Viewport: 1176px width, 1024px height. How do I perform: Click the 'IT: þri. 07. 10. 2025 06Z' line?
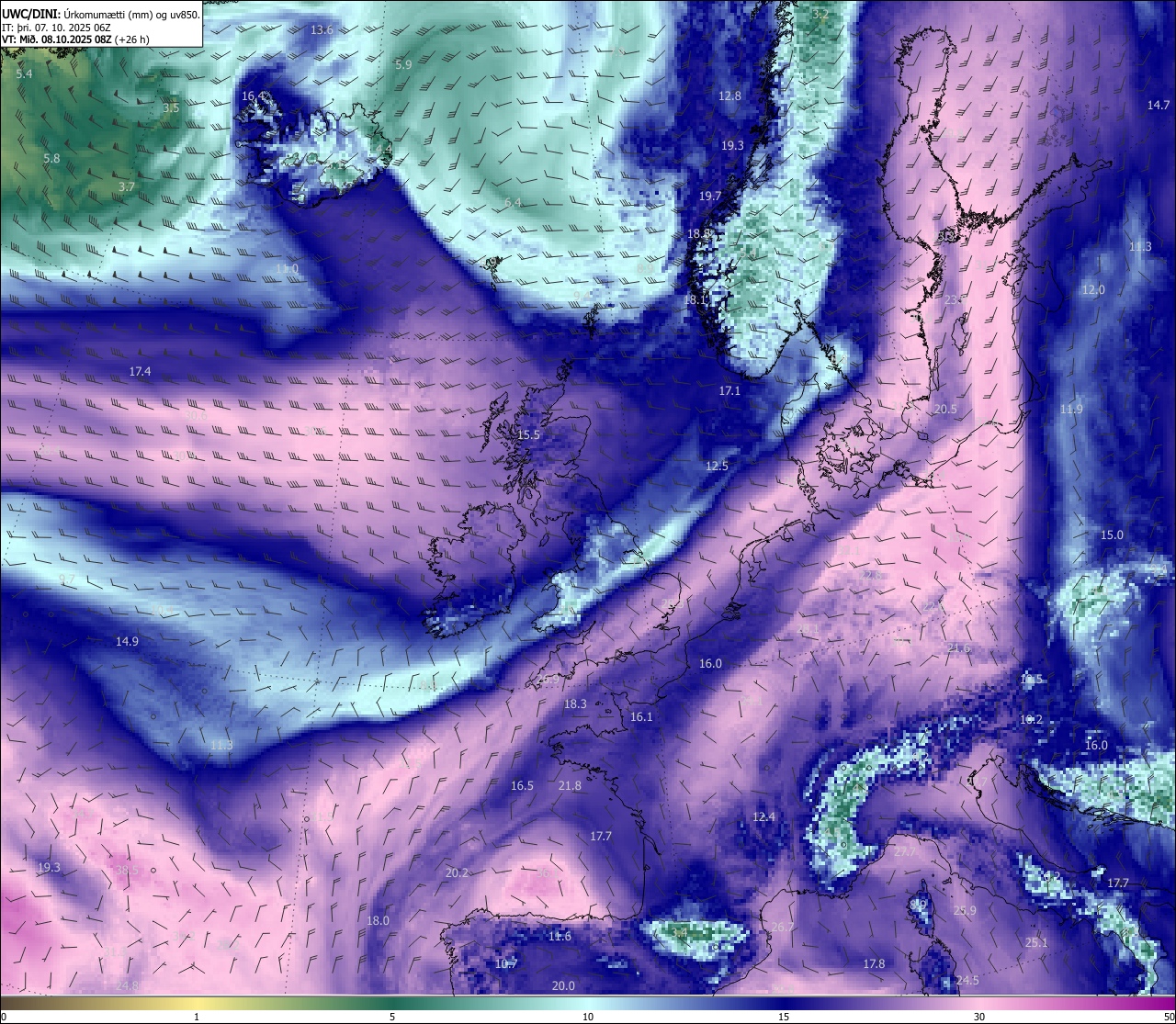tap(57, 28)
